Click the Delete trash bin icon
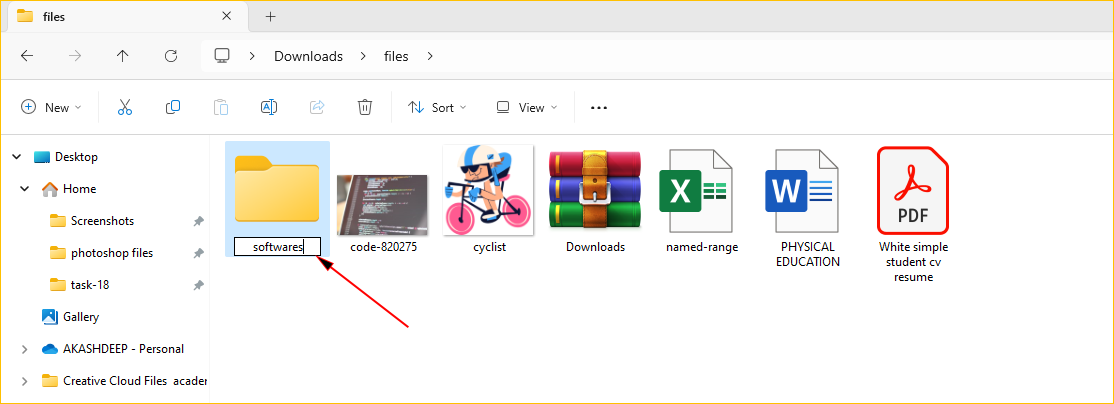Screen dimensions: 1114x404 click(x=365, y=107)
